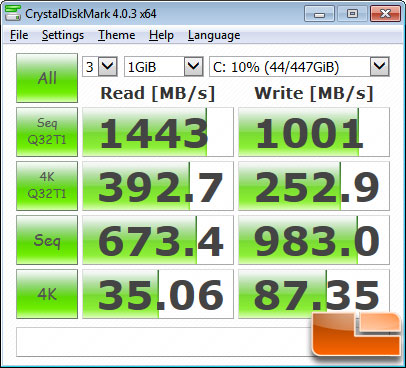
Task: Click the Seq write result 983.0
Action: click(x=314, y=240)
